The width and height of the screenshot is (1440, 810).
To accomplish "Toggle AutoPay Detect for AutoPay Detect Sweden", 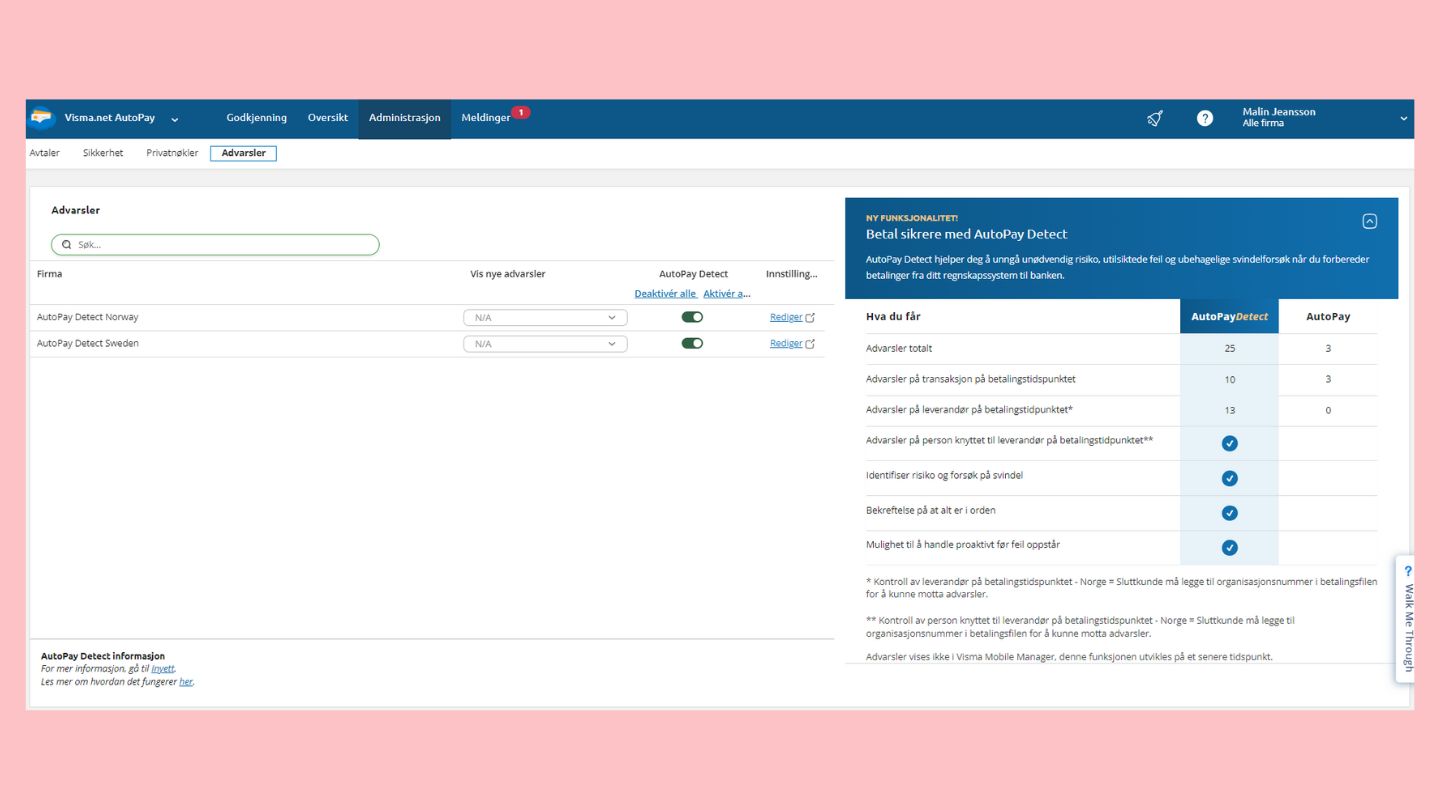I will [x=692, y=343].
